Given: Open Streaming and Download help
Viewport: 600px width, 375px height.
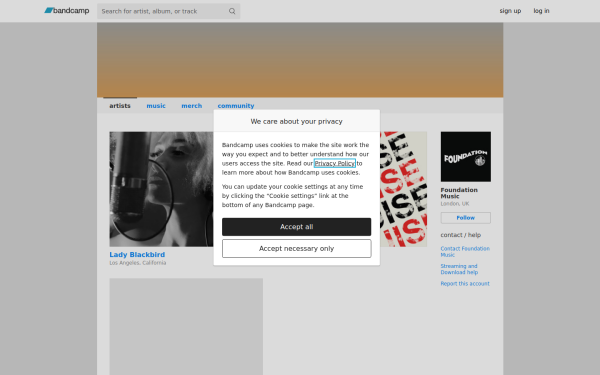Looking at the screenshot, I should (459, 269).
